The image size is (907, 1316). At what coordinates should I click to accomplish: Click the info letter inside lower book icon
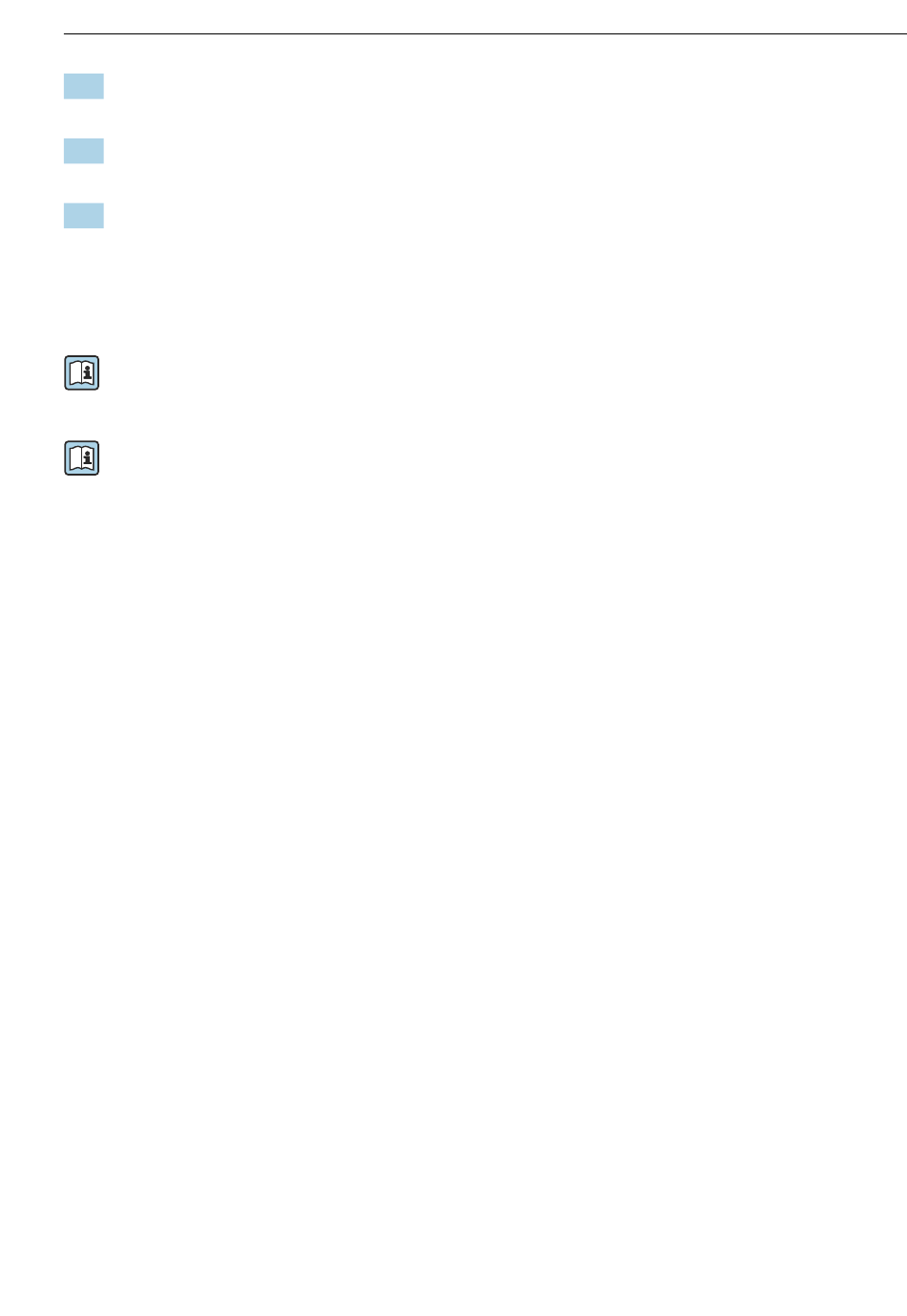[88, 457]
